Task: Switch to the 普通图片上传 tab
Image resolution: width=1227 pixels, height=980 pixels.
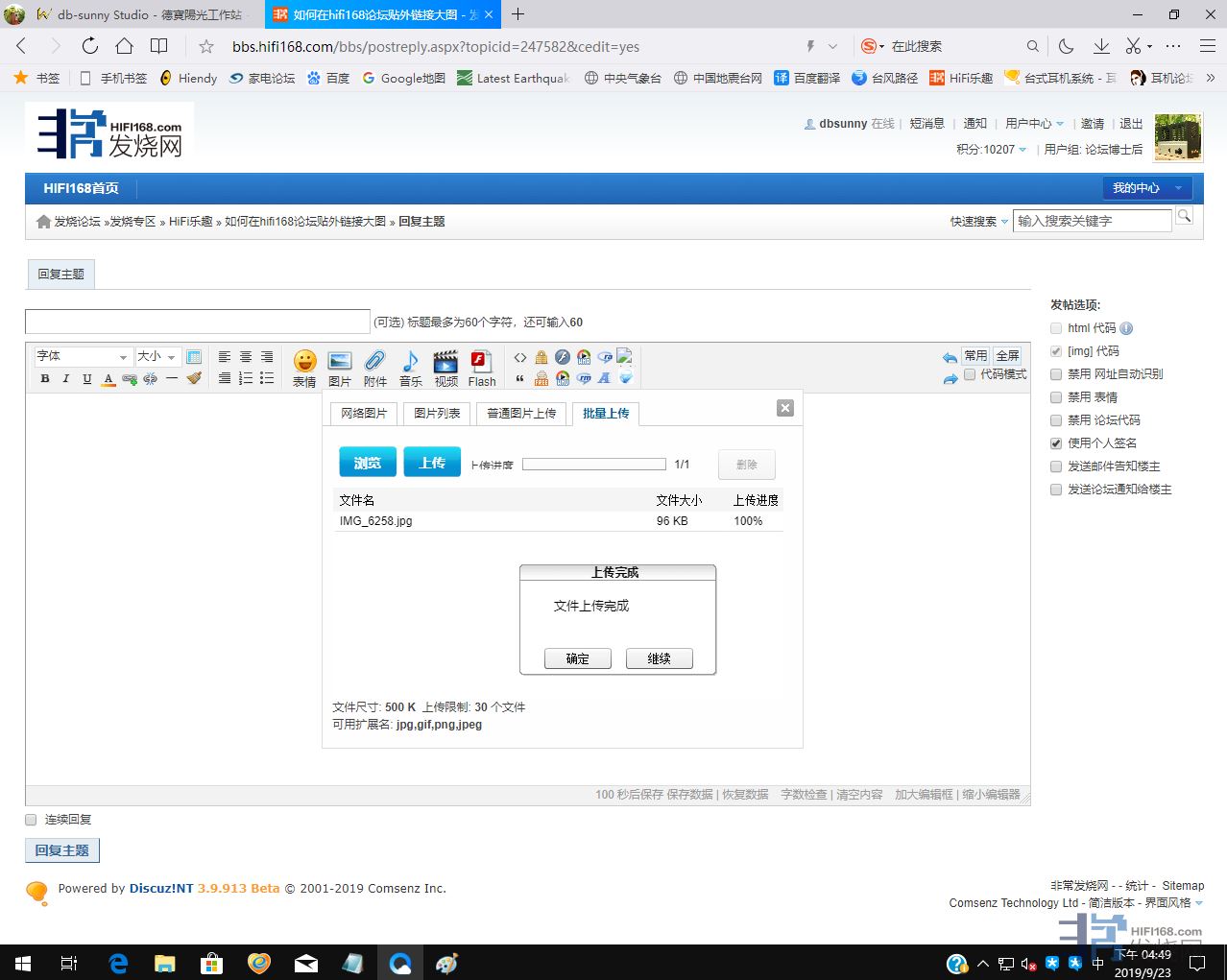Action: pos(521,414)
